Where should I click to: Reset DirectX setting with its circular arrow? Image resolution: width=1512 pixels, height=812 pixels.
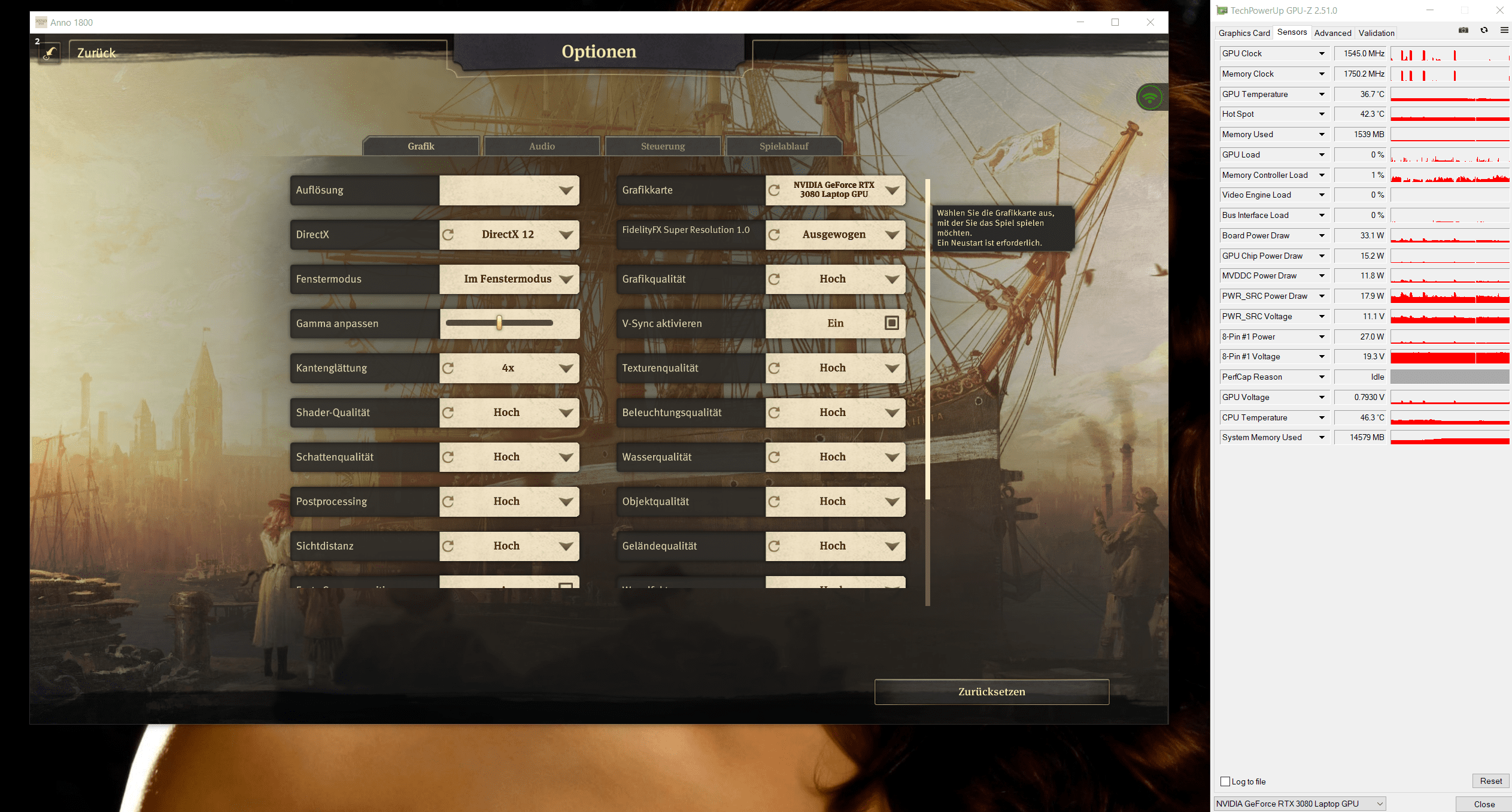(x=448, y=235)
